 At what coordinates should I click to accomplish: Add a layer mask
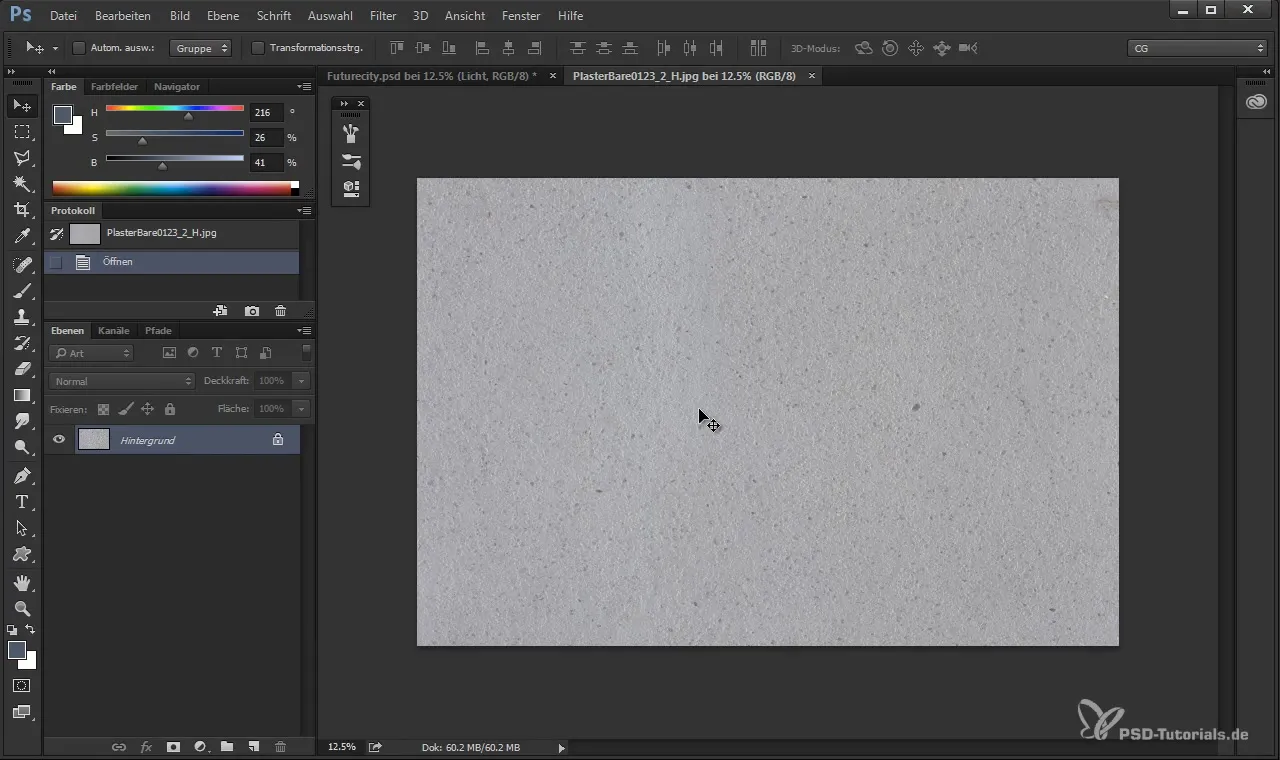(x=173, y=747)
